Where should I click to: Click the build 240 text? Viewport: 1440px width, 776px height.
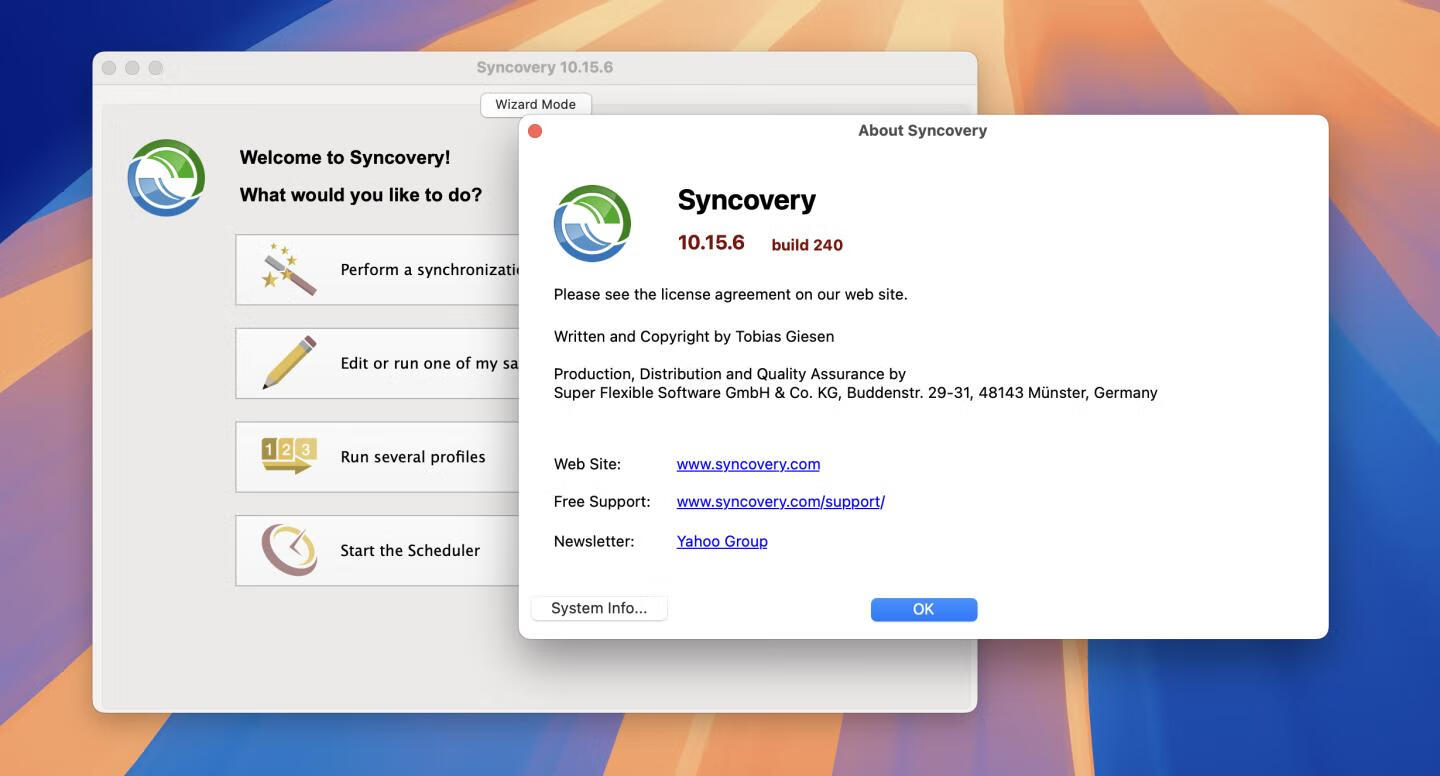point(807,245)
